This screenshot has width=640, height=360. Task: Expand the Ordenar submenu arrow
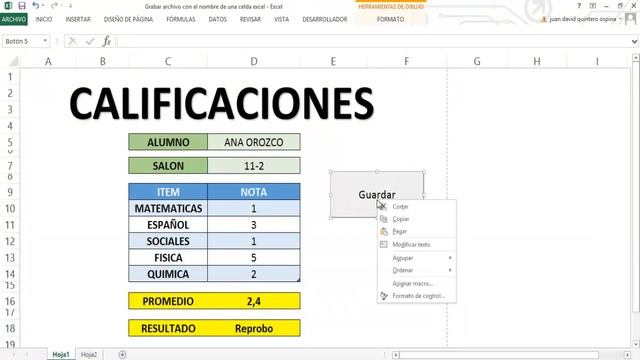pyautogui.click(x=450, y=270)
